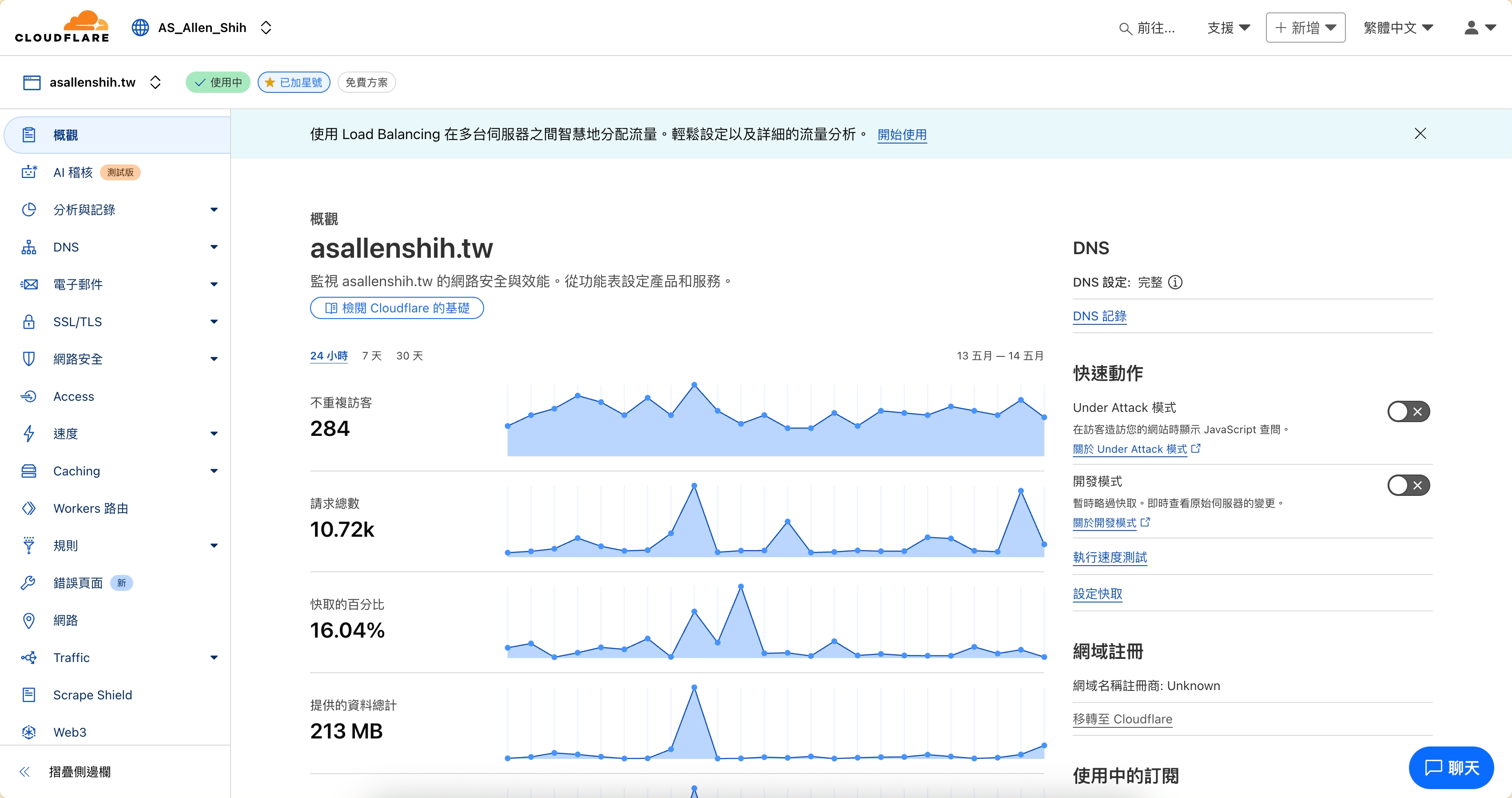Screen dimensions: 1512x798
Task: Click the 概觀 clipboard icon in sidebar
Action: coord(29,135)
